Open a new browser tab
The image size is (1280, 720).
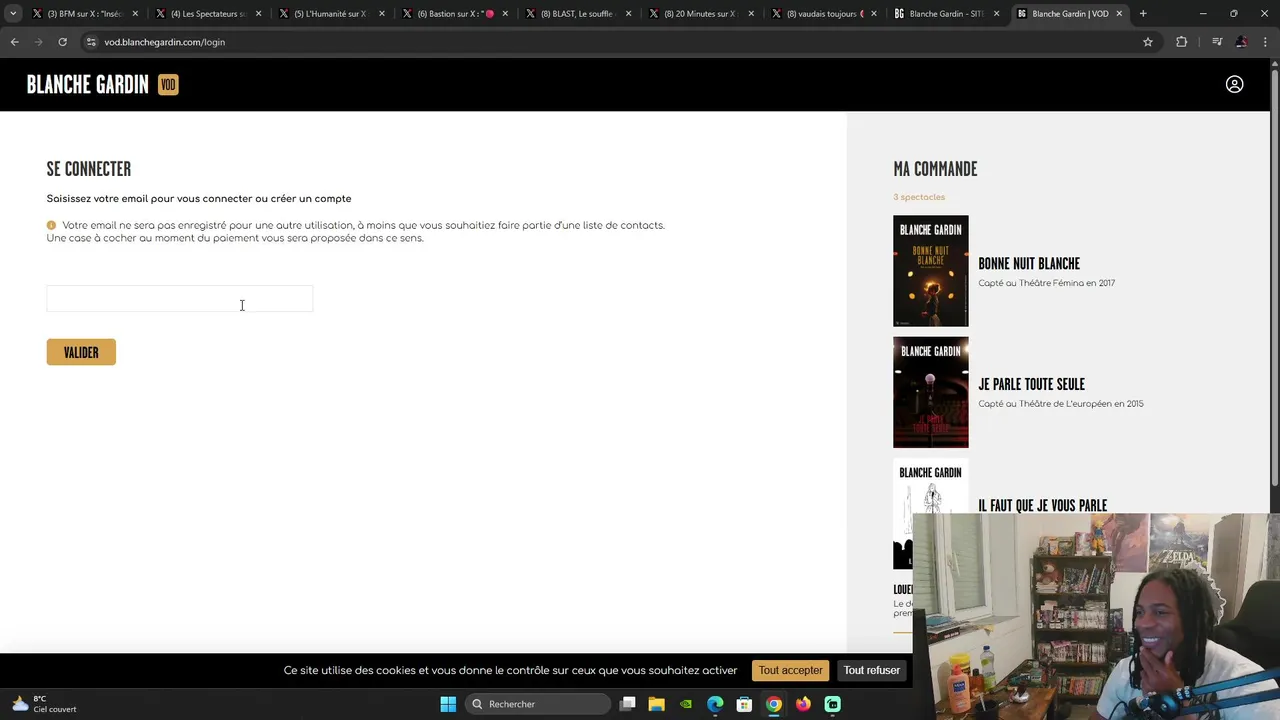click(x=1143, y=14)
